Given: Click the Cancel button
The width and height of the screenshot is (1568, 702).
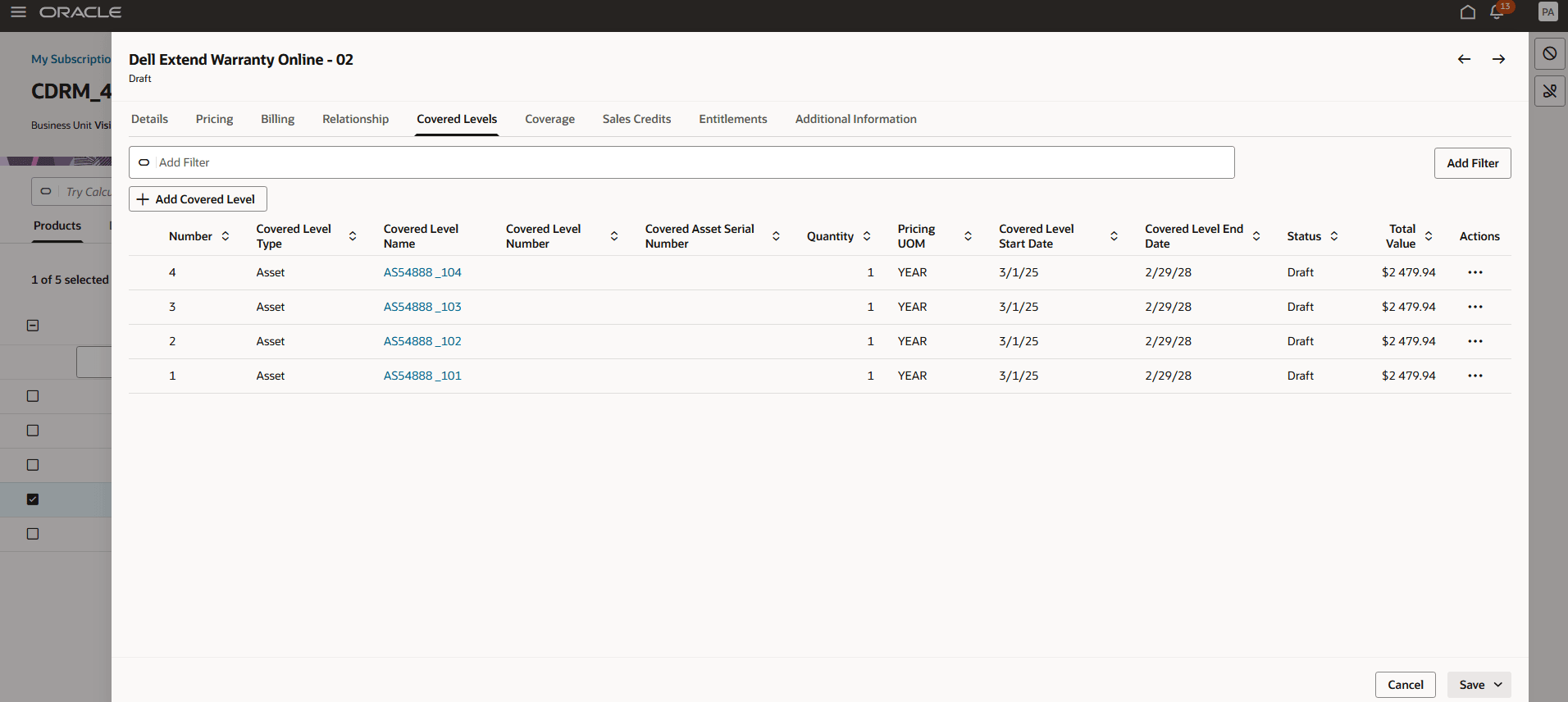Looking at the screenshot, I should pos(1405,685).
